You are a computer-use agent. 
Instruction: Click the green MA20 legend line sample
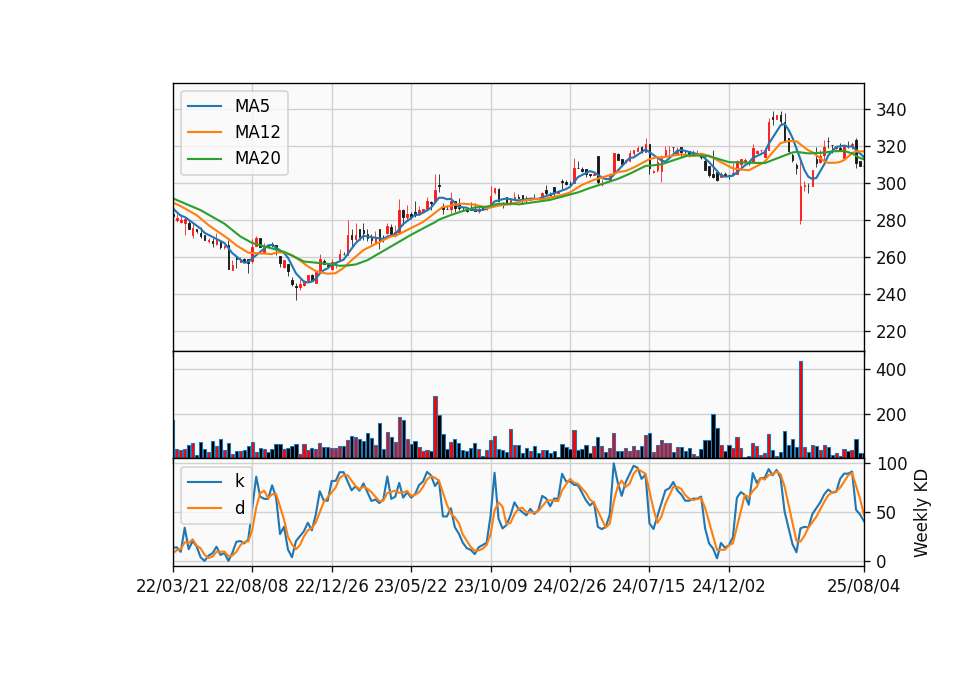(x=204, y=159)
